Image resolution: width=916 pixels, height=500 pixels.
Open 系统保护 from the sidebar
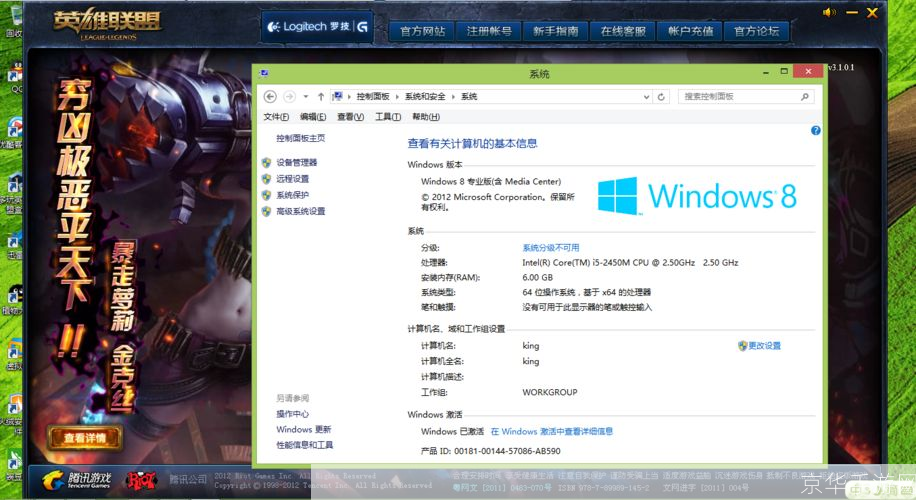[x=292, y=195]
